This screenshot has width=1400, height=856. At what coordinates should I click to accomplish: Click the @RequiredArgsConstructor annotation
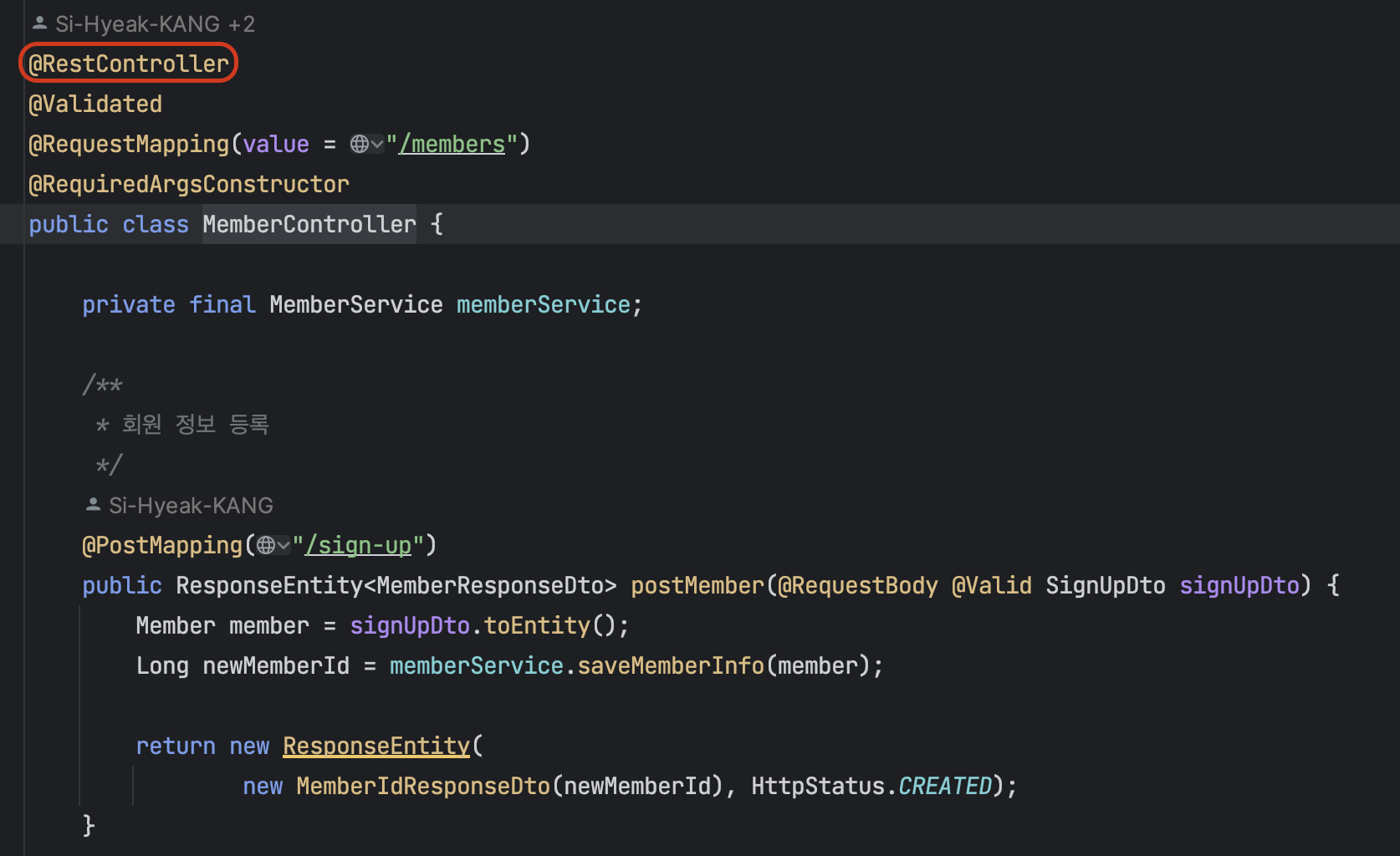click(x=189, y=184)
